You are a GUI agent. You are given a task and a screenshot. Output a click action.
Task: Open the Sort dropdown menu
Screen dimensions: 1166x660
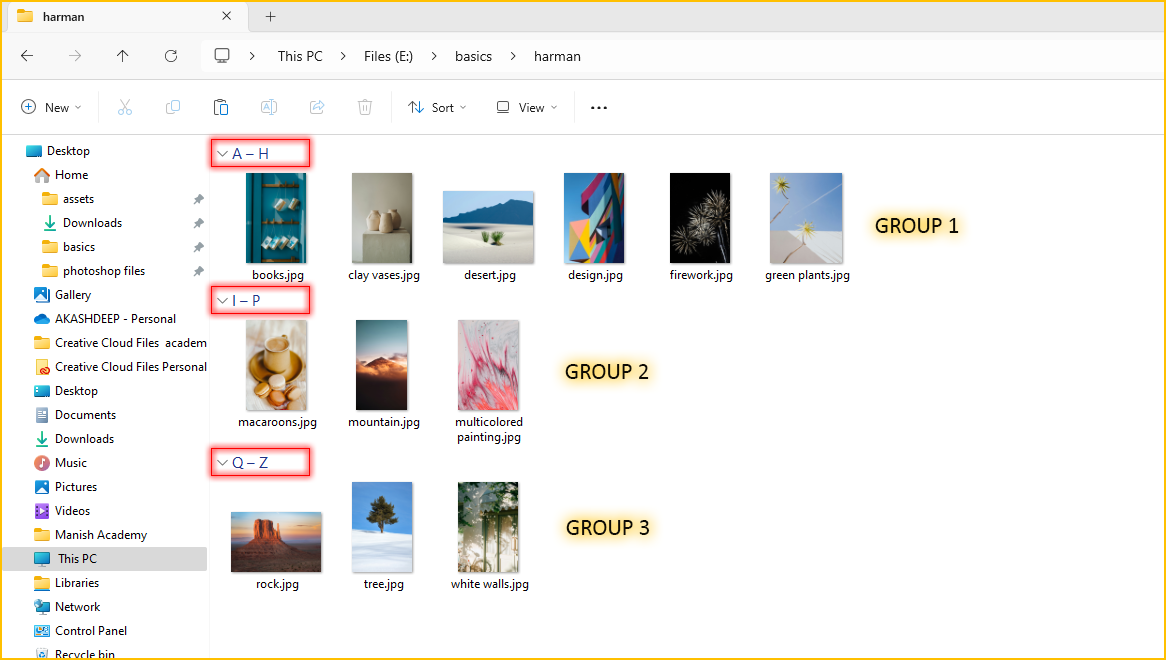point(438,107)
